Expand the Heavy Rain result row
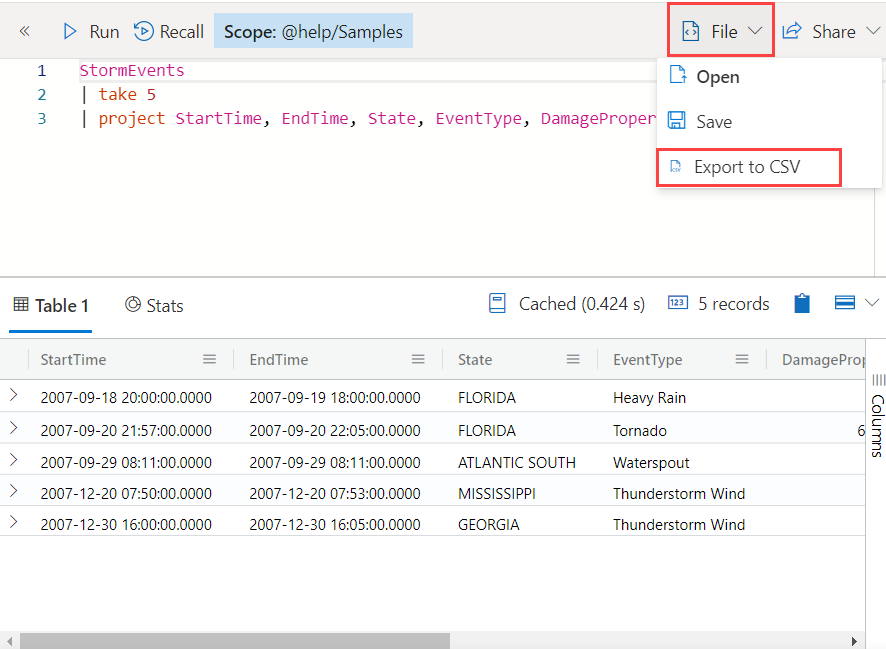The width and height of the screenshot is (886, 649). (13, 396)
